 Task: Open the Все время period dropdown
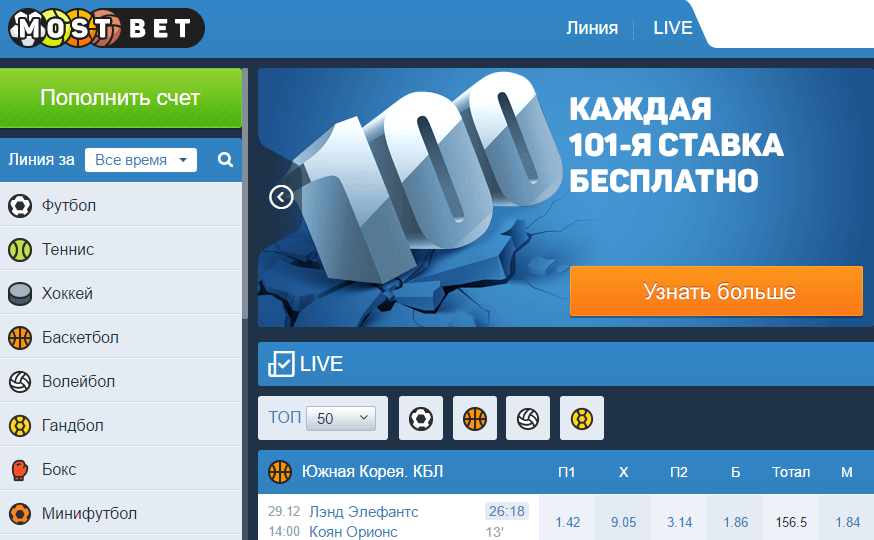click(x=140, y=160)
